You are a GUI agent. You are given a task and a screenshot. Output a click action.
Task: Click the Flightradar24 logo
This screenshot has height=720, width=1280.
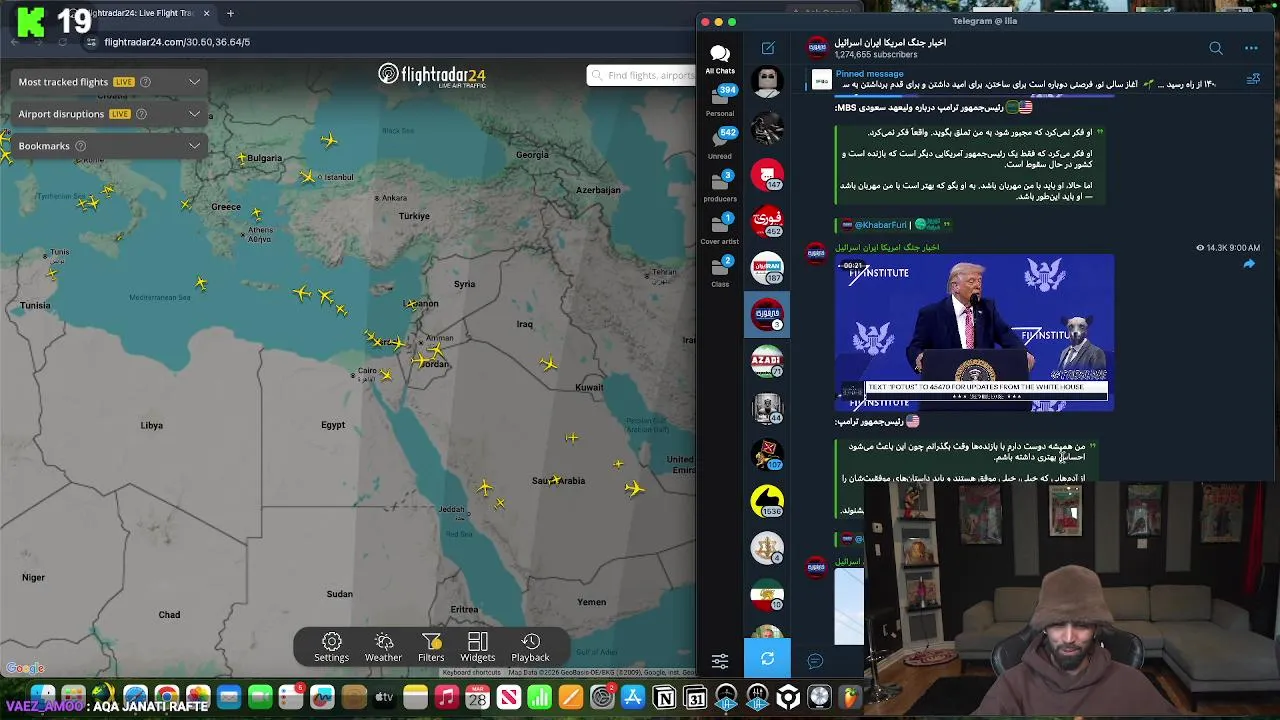point(432,75)
